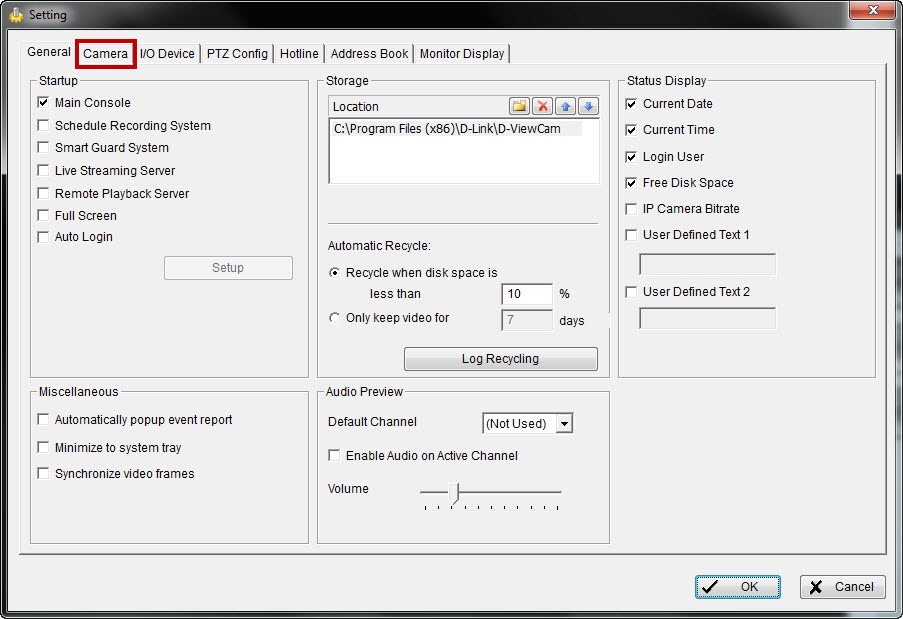Move storage location down with arrow icon
The width and height of the screenshot is (903, 619).
[x=588, y=106]
